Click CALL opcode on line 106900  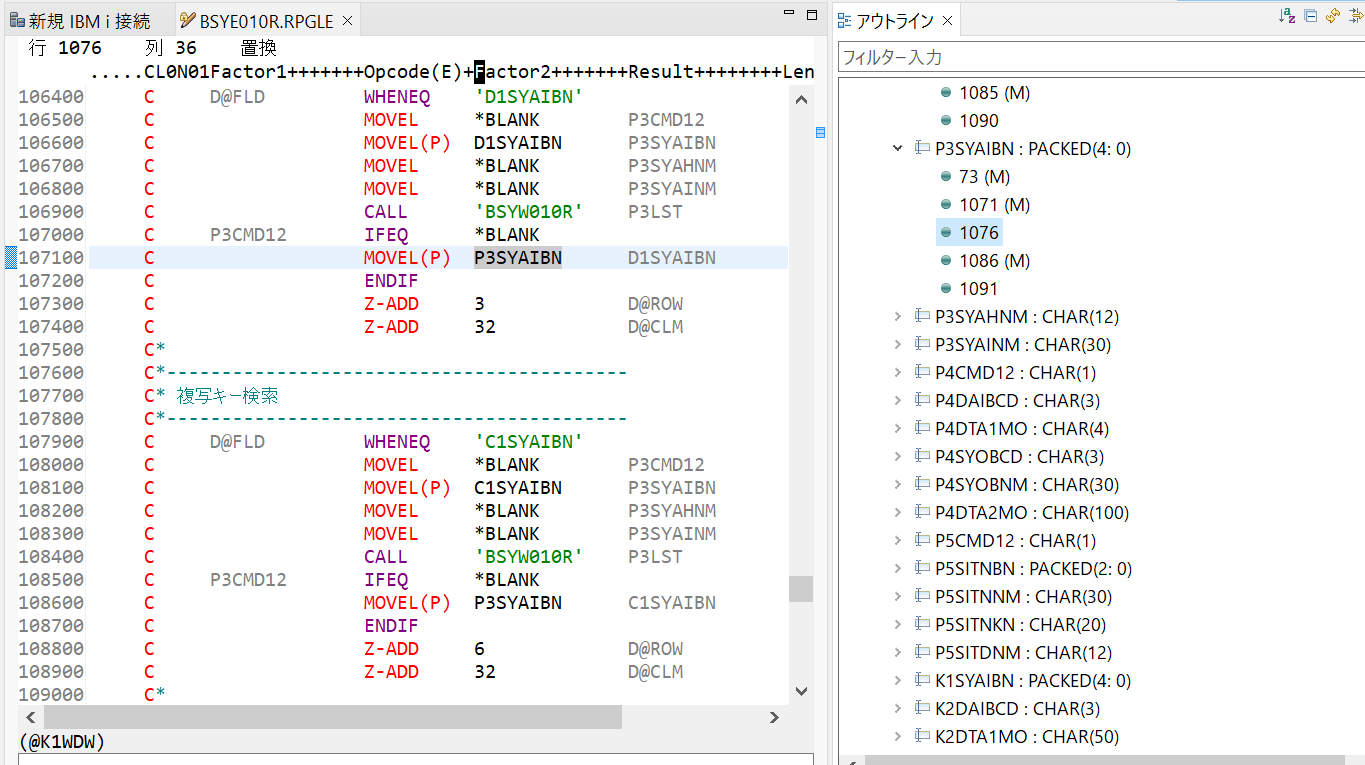tap(386, 212)
